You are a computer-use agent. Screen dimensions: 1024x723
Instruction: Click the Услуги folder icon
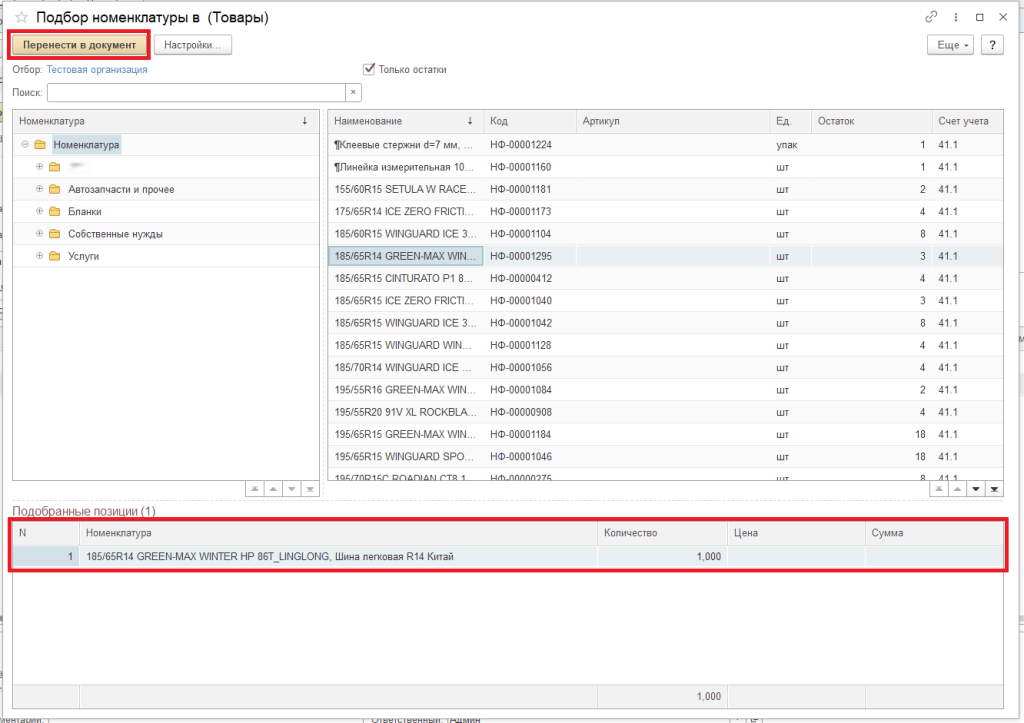pyautogui.click(x=55, y=257)
